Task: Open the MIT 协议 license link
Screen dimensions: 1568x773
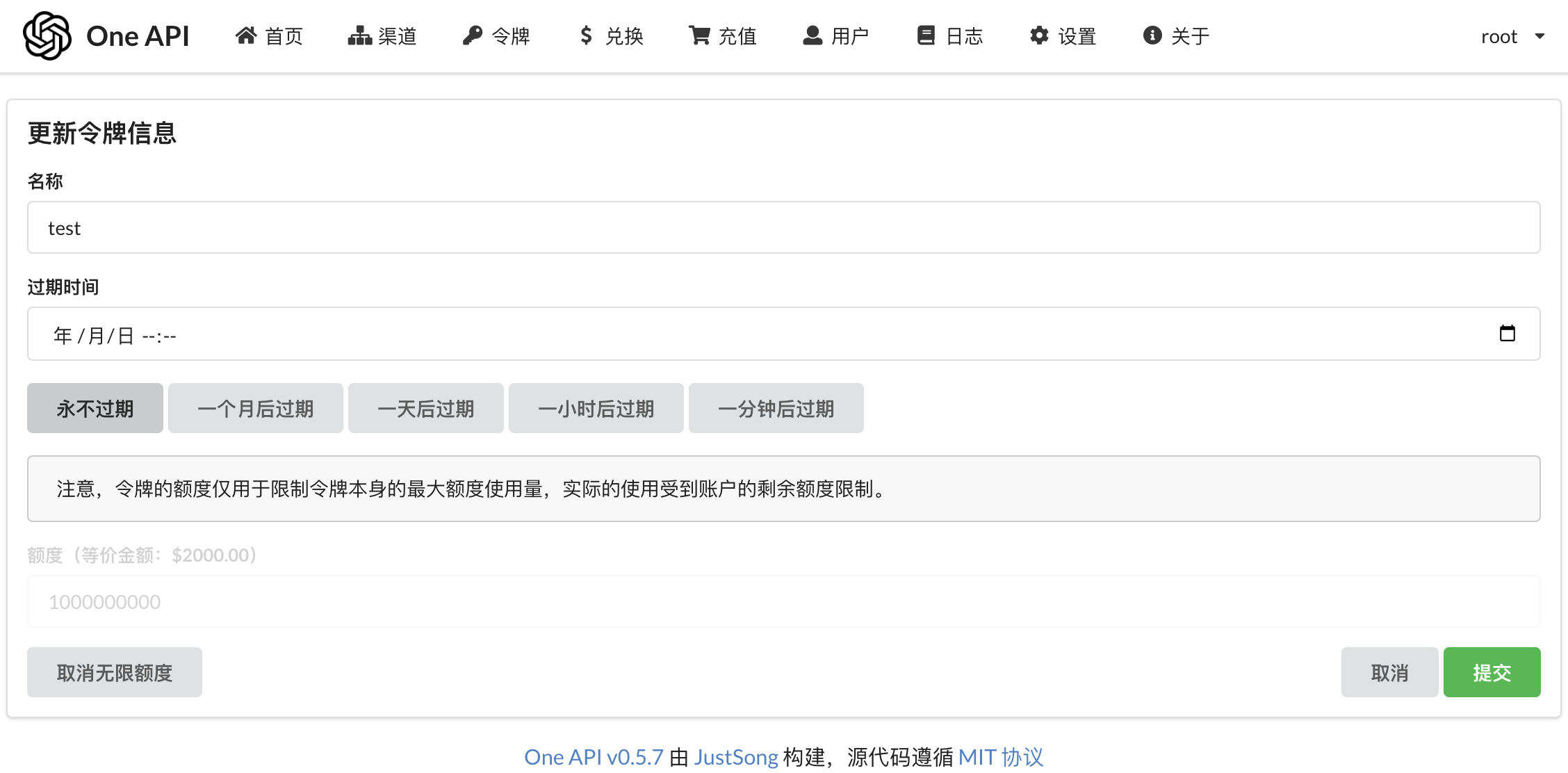Action: tap(1000, 757)
